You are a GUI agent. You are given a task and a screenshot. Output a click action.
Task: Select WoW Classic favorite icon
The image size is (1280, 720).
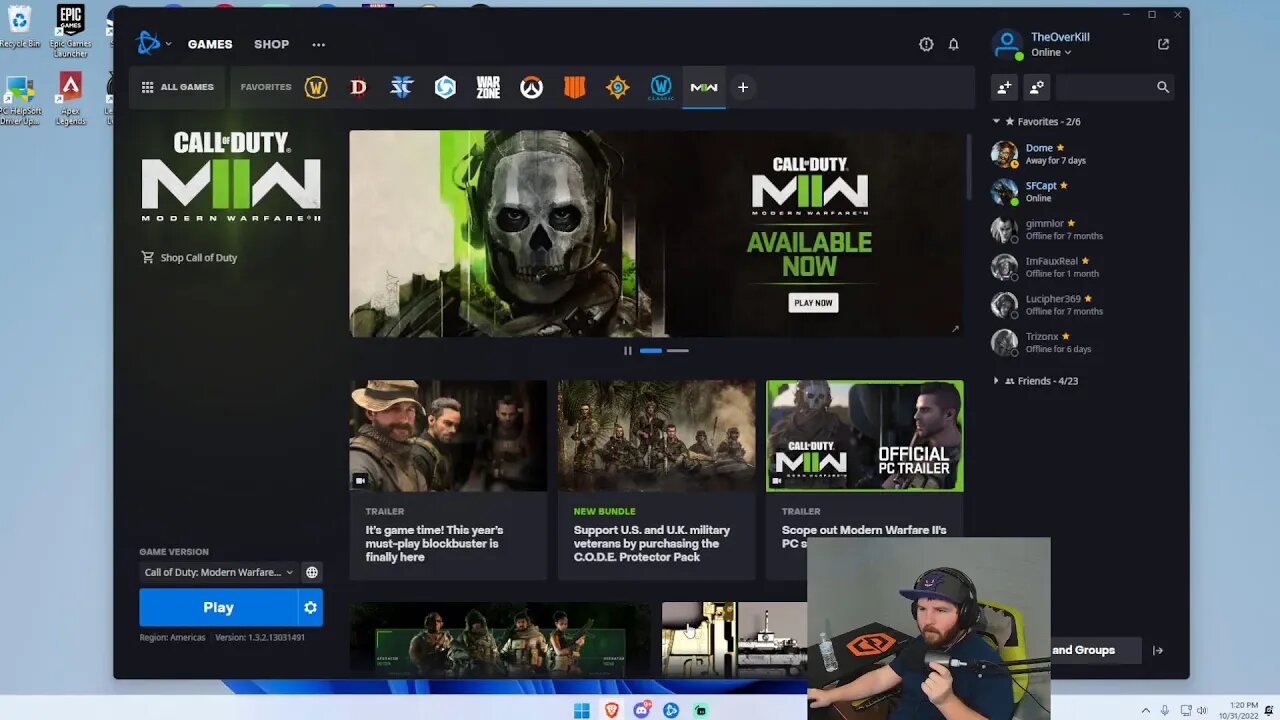tap(661, 87)
